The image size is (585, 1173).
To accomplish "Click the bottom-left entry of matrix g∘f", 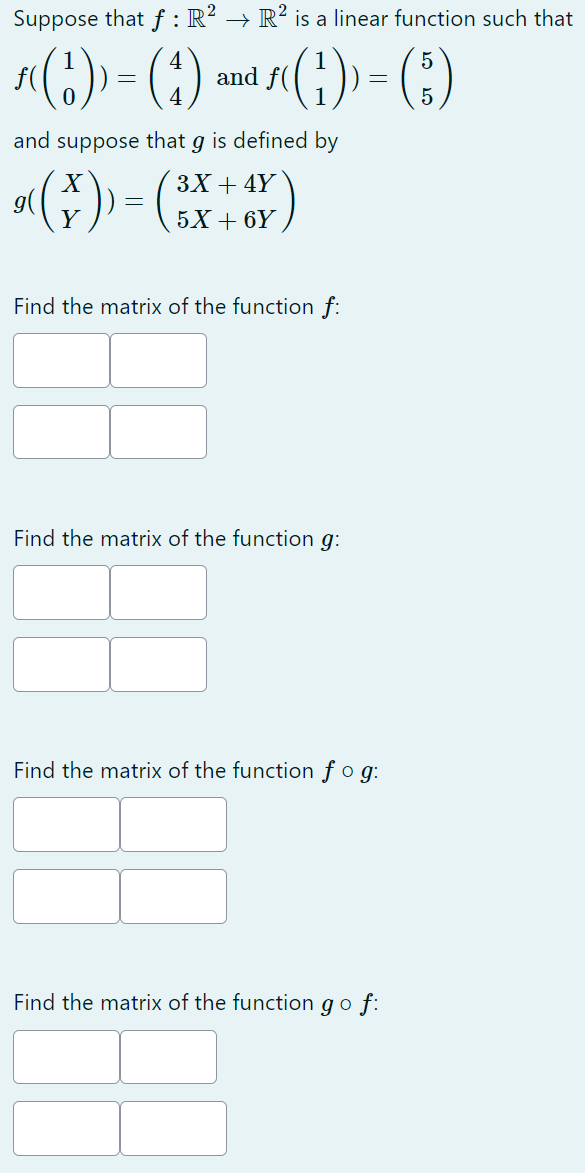I will [64, 1128].
